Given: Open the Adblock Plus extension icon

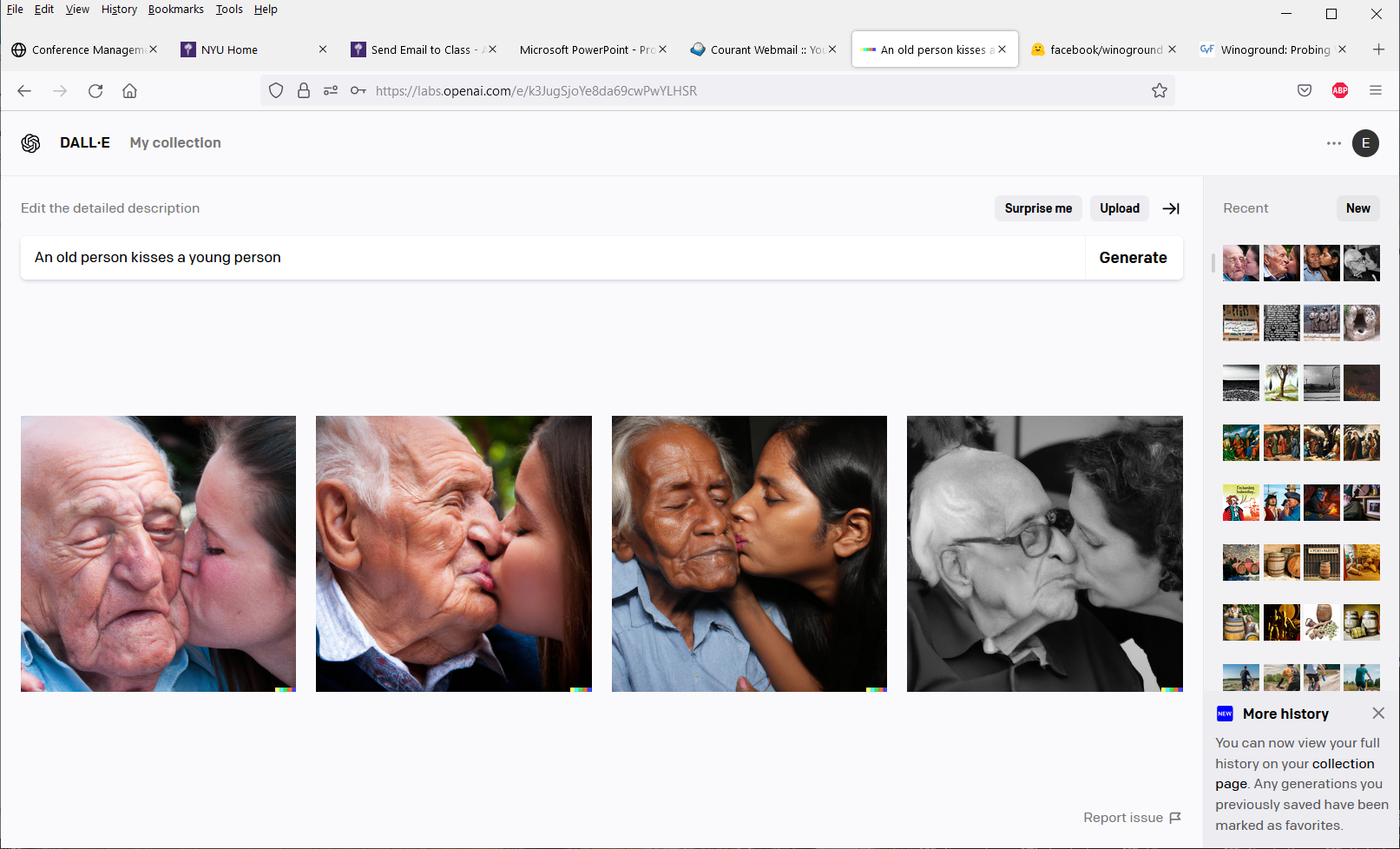Looking at the screenshot, I should (1339, 91).
